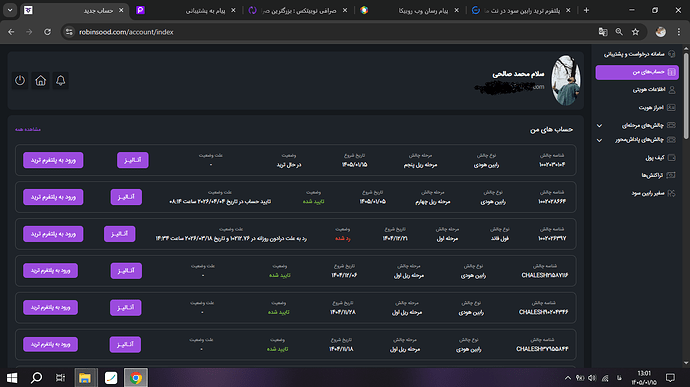Click the حساب های من section heading
690x387 pixels.
[551, 129]
